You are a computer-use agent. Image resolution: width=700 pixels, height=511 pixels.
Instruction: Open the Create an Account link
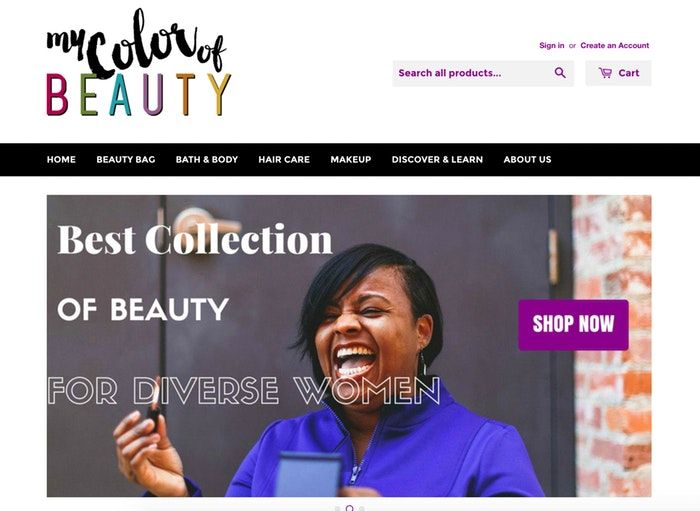coord(615,46)
